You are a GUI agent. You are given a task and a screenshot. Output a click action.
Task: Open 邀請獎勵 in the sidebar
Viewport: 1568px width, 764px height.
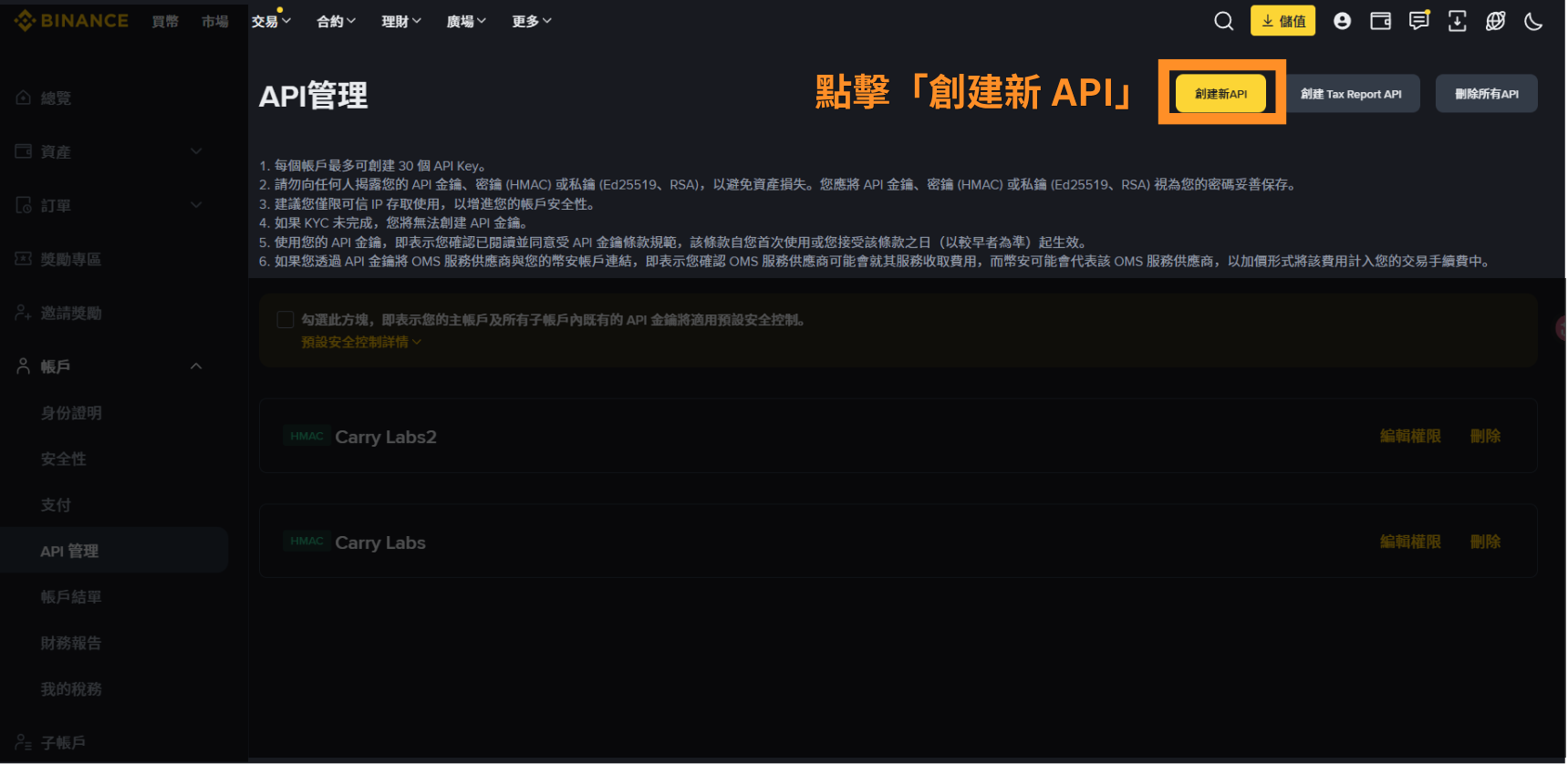(x=71, y=313)
